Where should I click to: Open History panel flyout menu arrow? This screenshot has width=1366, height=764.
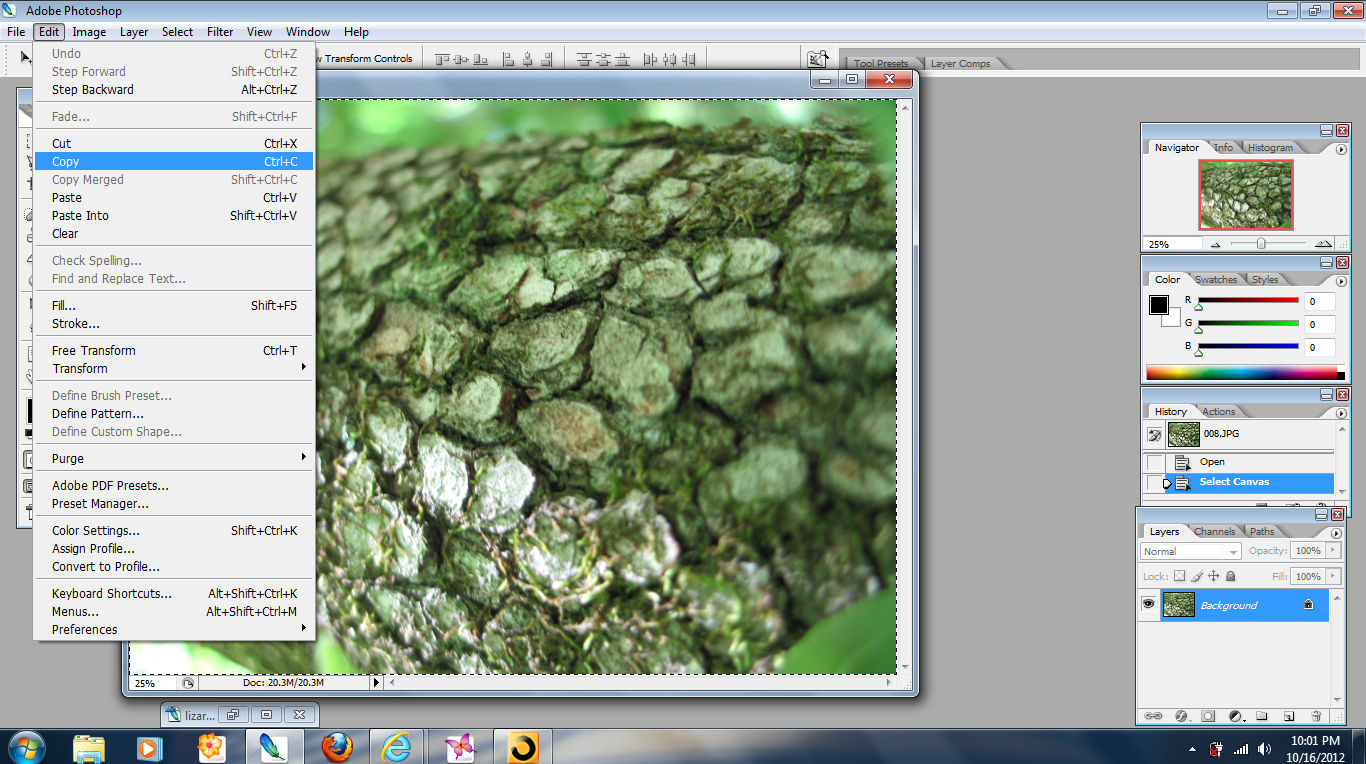pos(1340,413)
